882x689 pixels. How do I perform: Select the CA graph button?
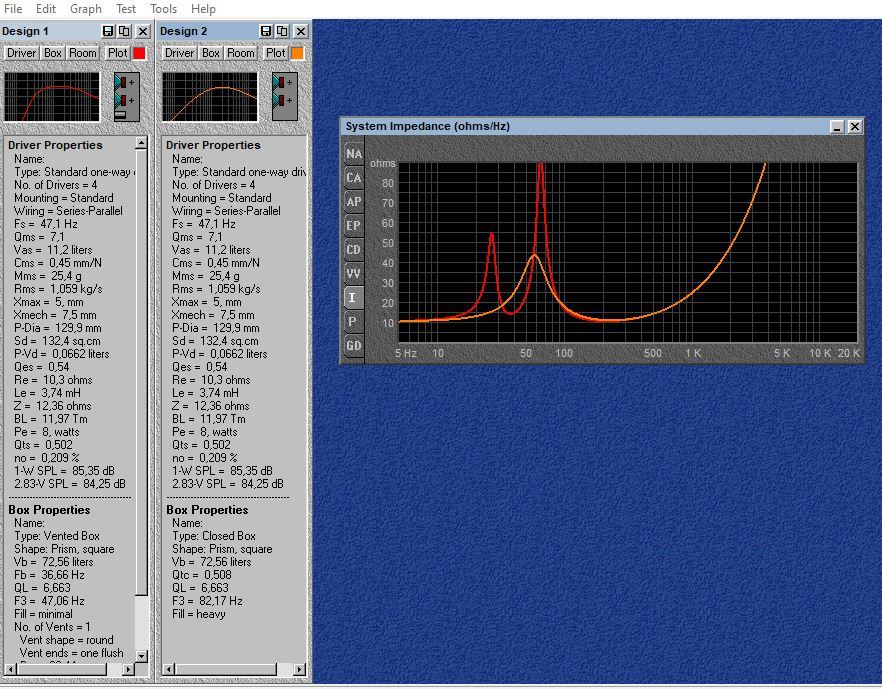353,178
